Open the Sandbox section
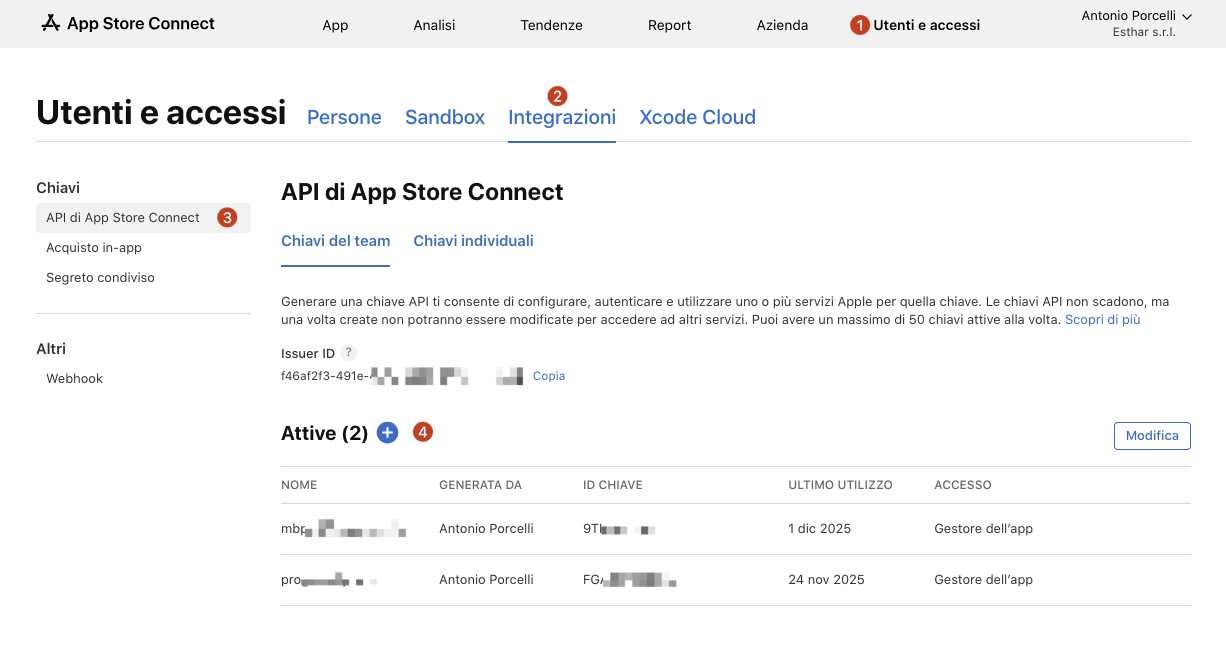The image size is (1226, 648). pos(444,117)
